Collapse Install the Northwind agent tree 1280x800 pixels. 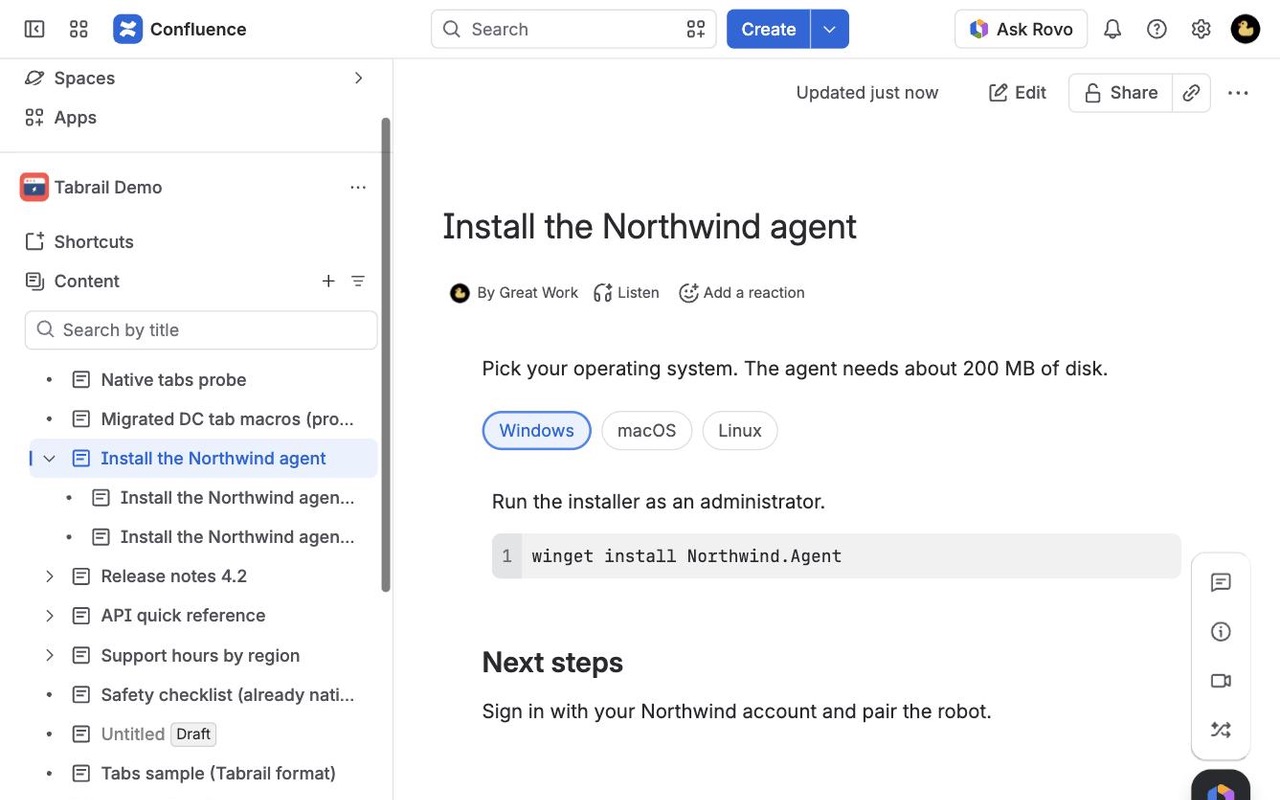coord(49,458)
